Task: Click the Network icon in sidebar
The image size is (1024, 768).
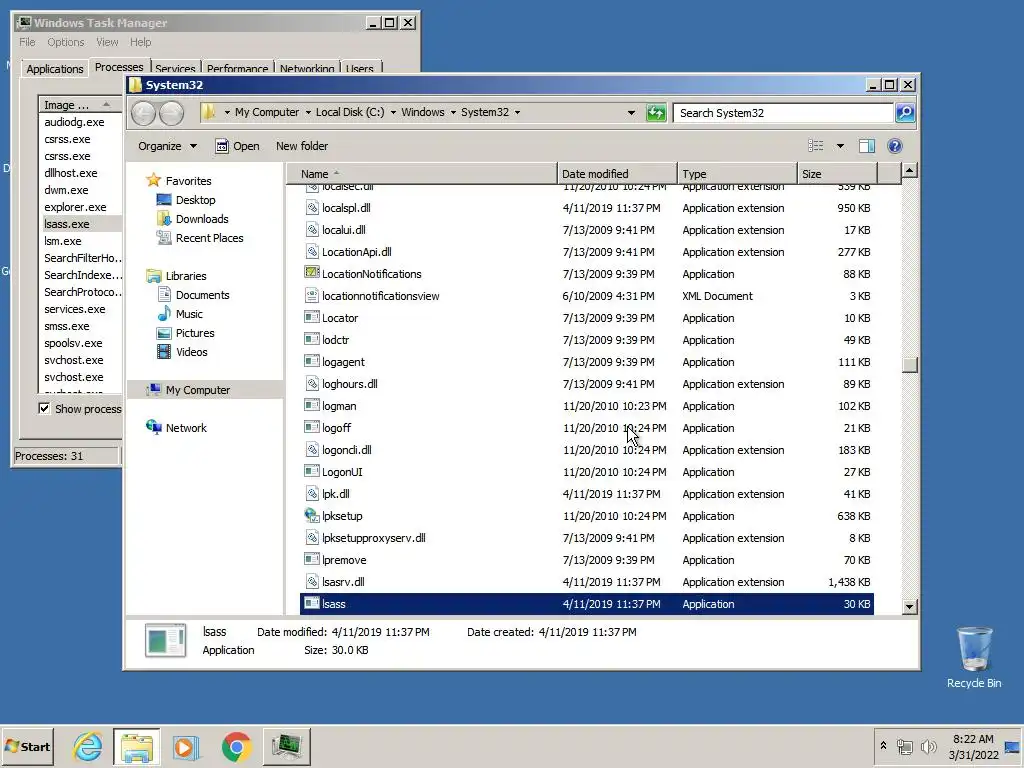Action: 153,427
